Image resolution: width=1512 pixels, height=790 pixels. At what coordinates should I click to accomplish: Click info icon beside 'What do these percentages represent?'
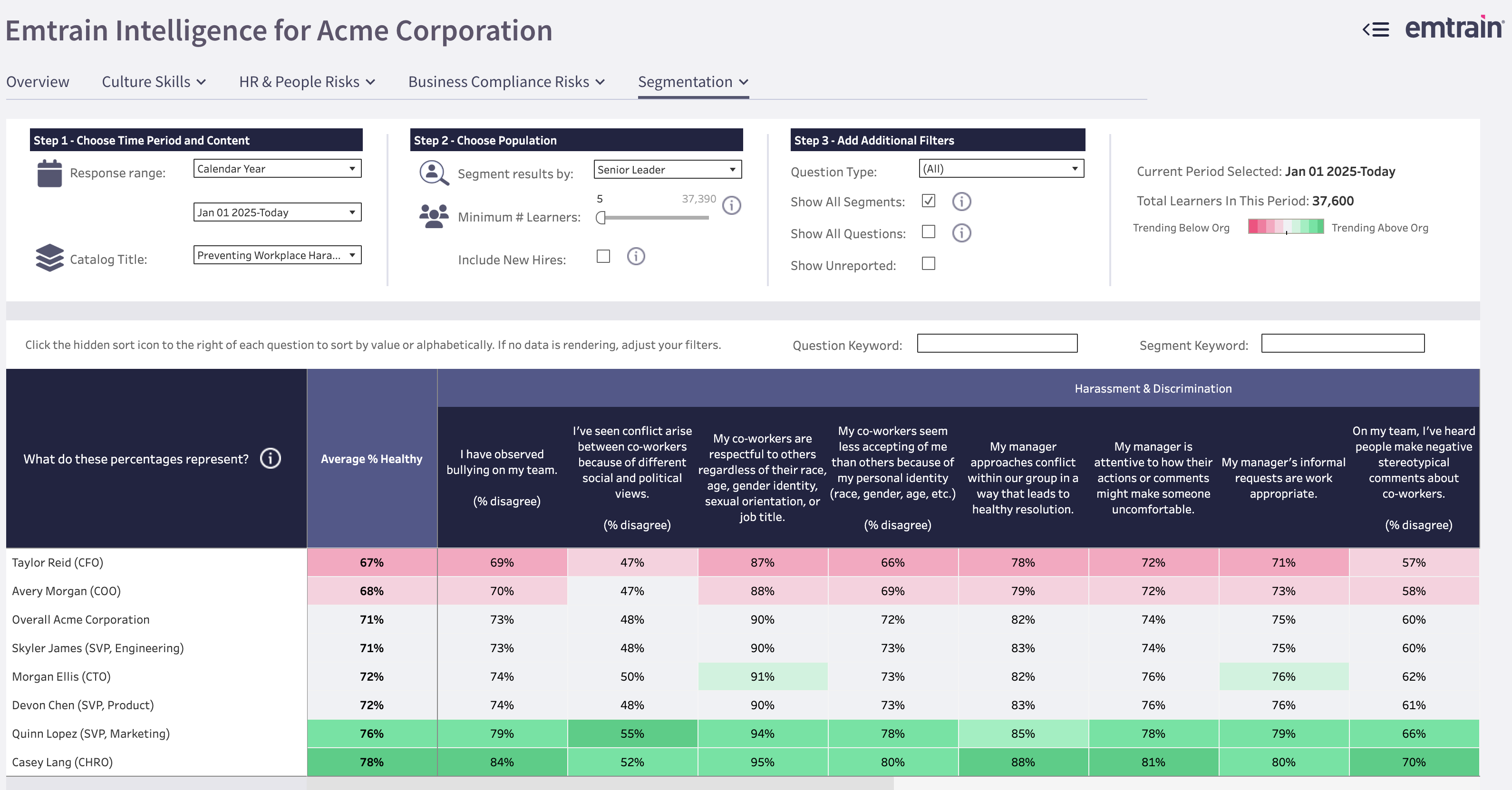[271, 458]
